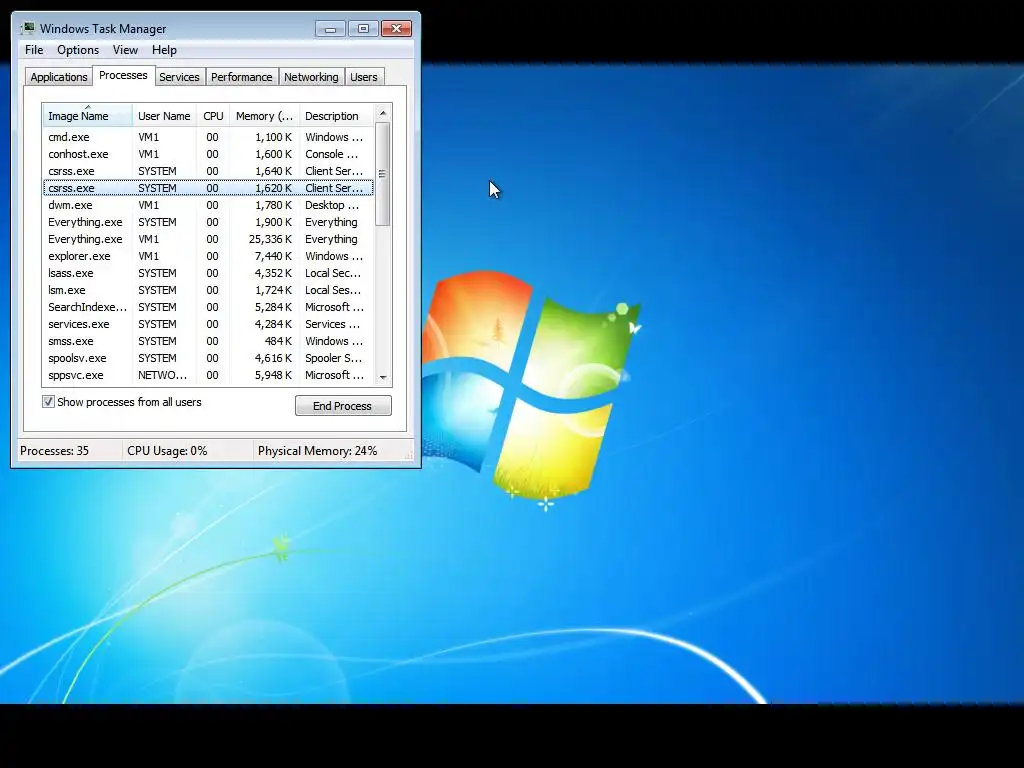Toggle Show processes from all users
This screenshot has width=1024, height=768.
point(48,402)
